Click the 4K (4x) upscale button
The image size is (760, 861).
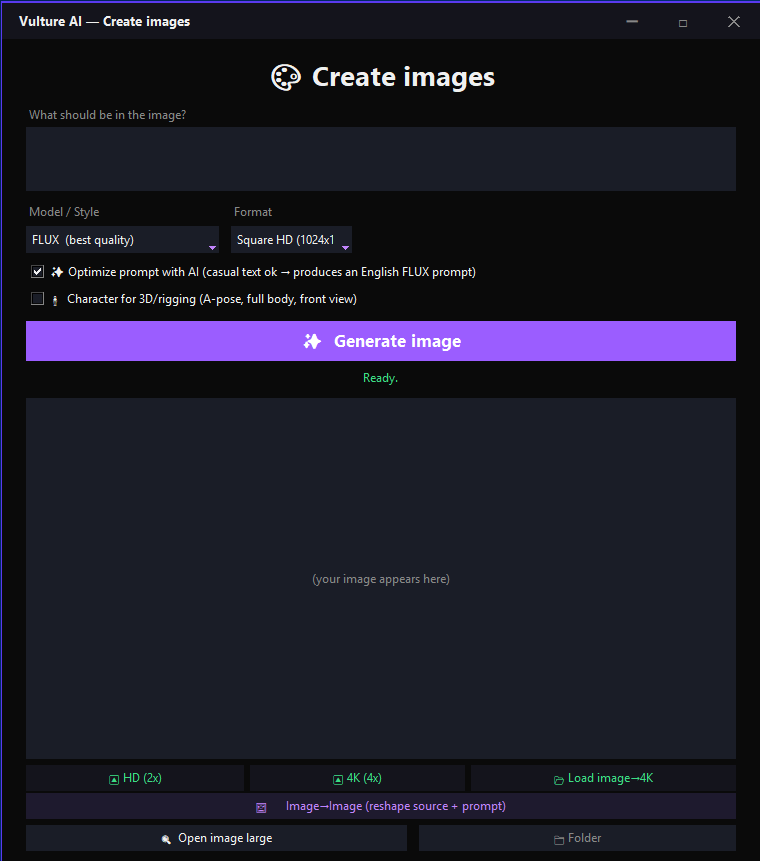click(x=357, y=778)
